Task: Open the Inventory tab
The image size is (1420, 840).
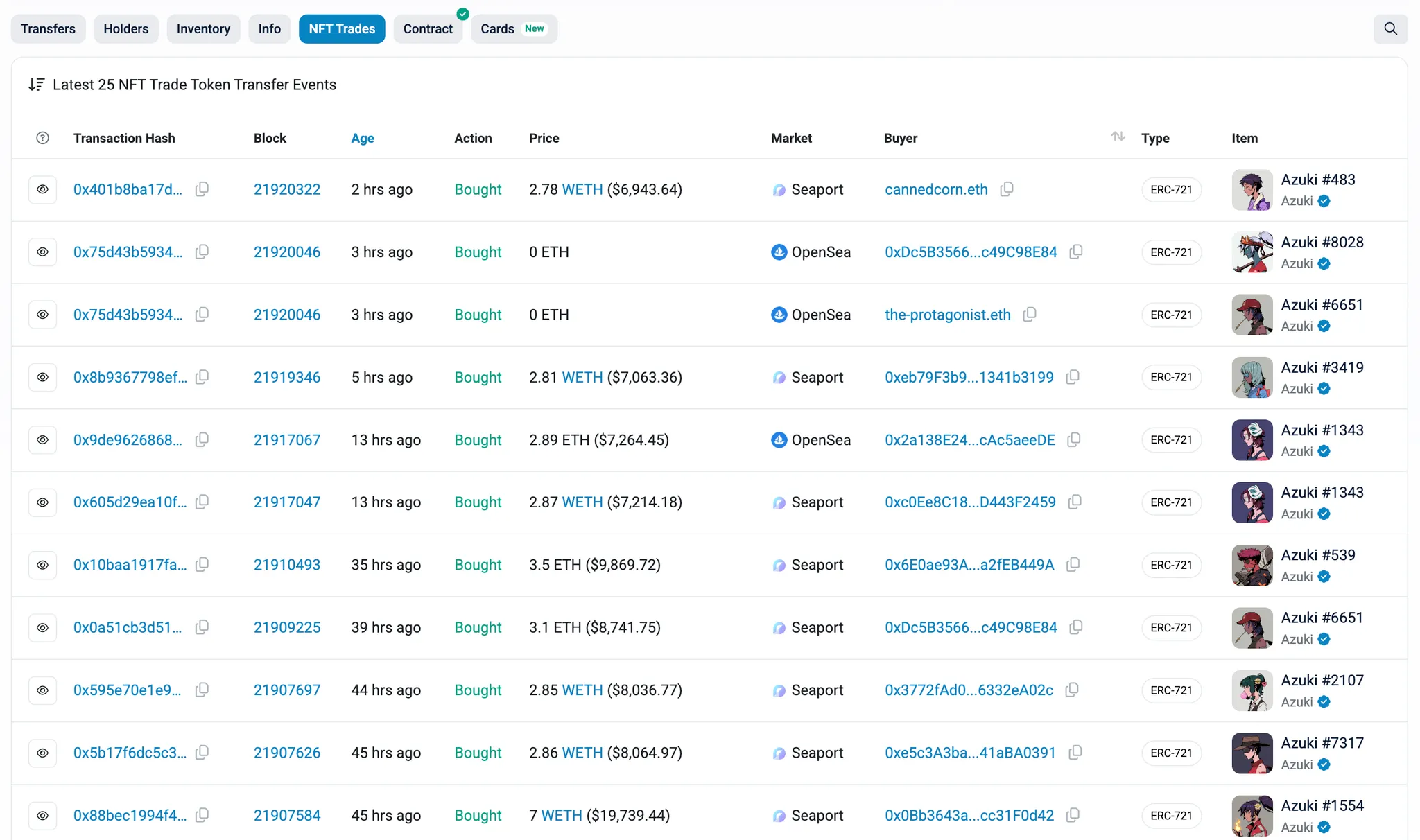Action: 203,28
